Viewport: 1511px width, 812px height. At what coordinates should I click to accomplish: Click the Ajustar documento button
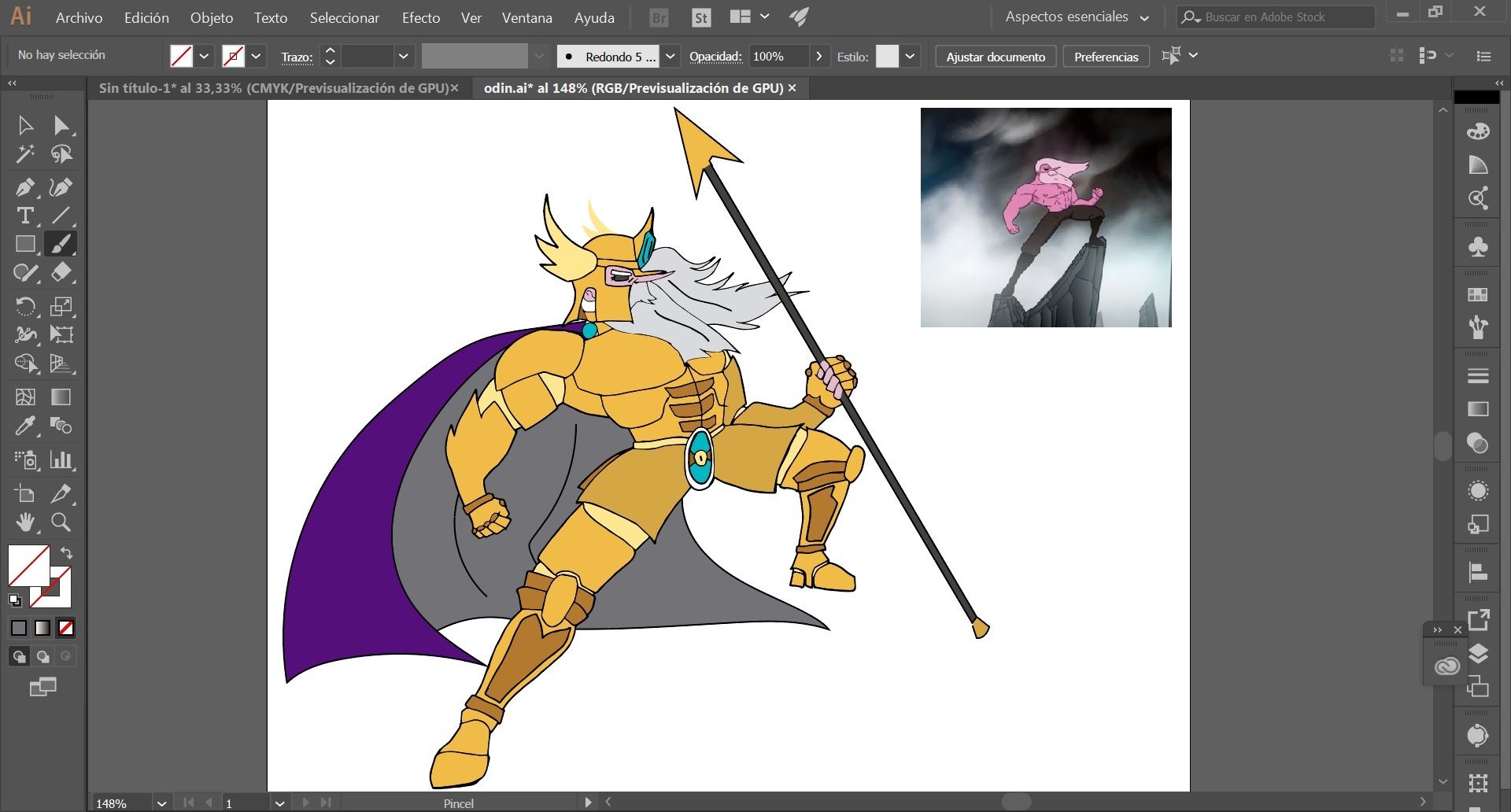click(x=996, y=57)
